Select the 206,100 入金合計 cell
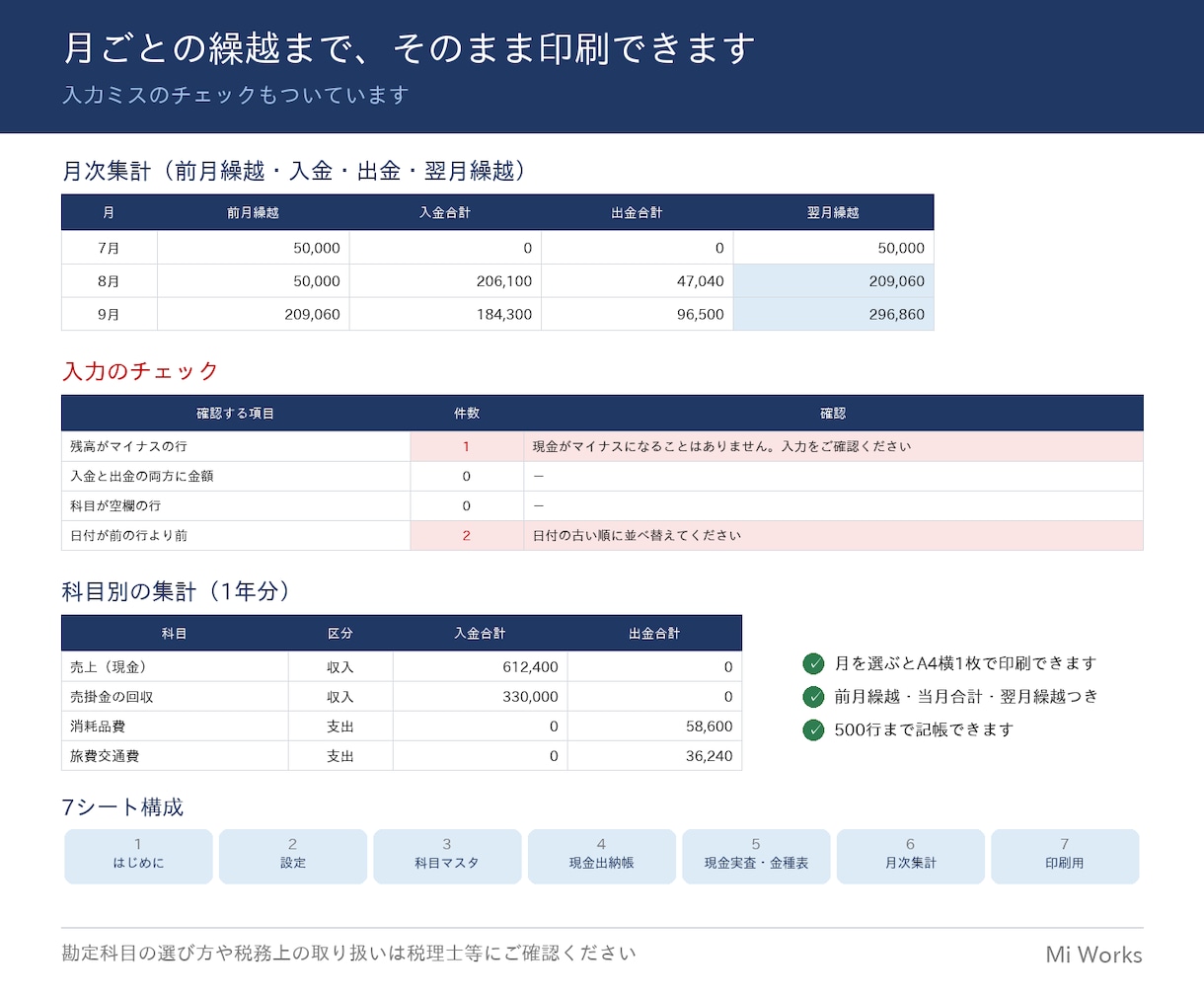 point(445,281)
